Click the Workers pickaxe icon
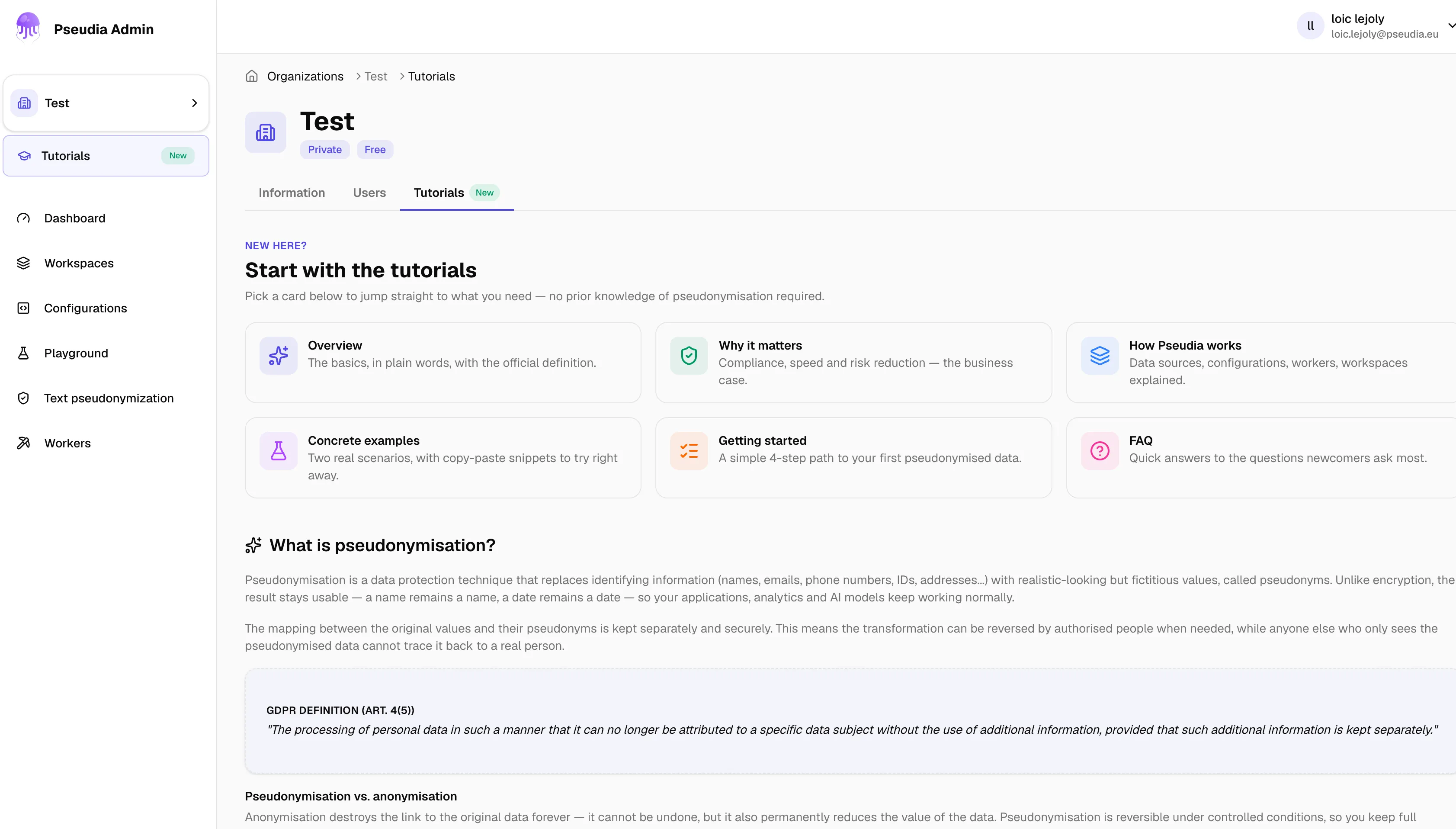The height and width of the screenshot is (829, 1456). (x=23, y=443)
